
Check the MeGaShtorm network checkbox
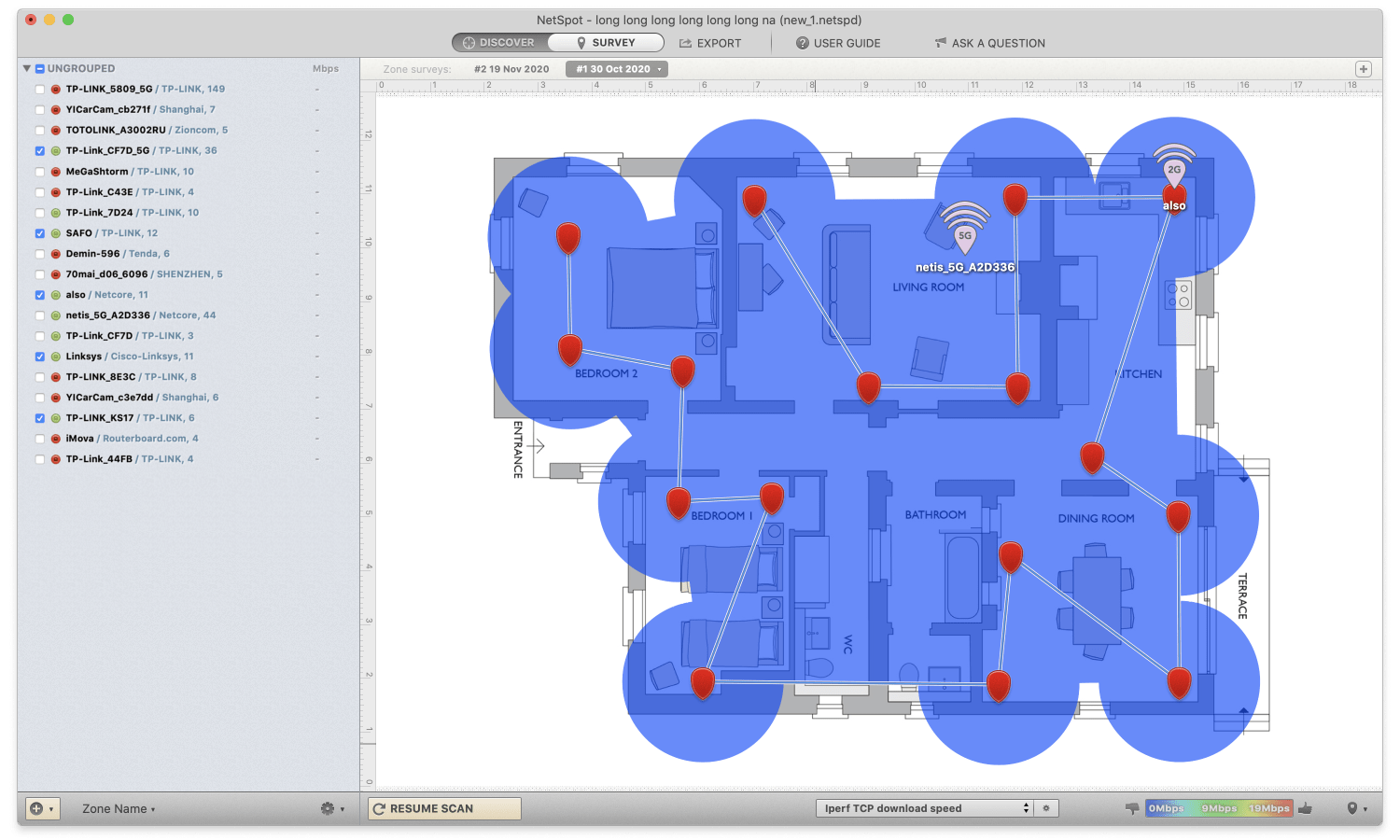[40, 172]
